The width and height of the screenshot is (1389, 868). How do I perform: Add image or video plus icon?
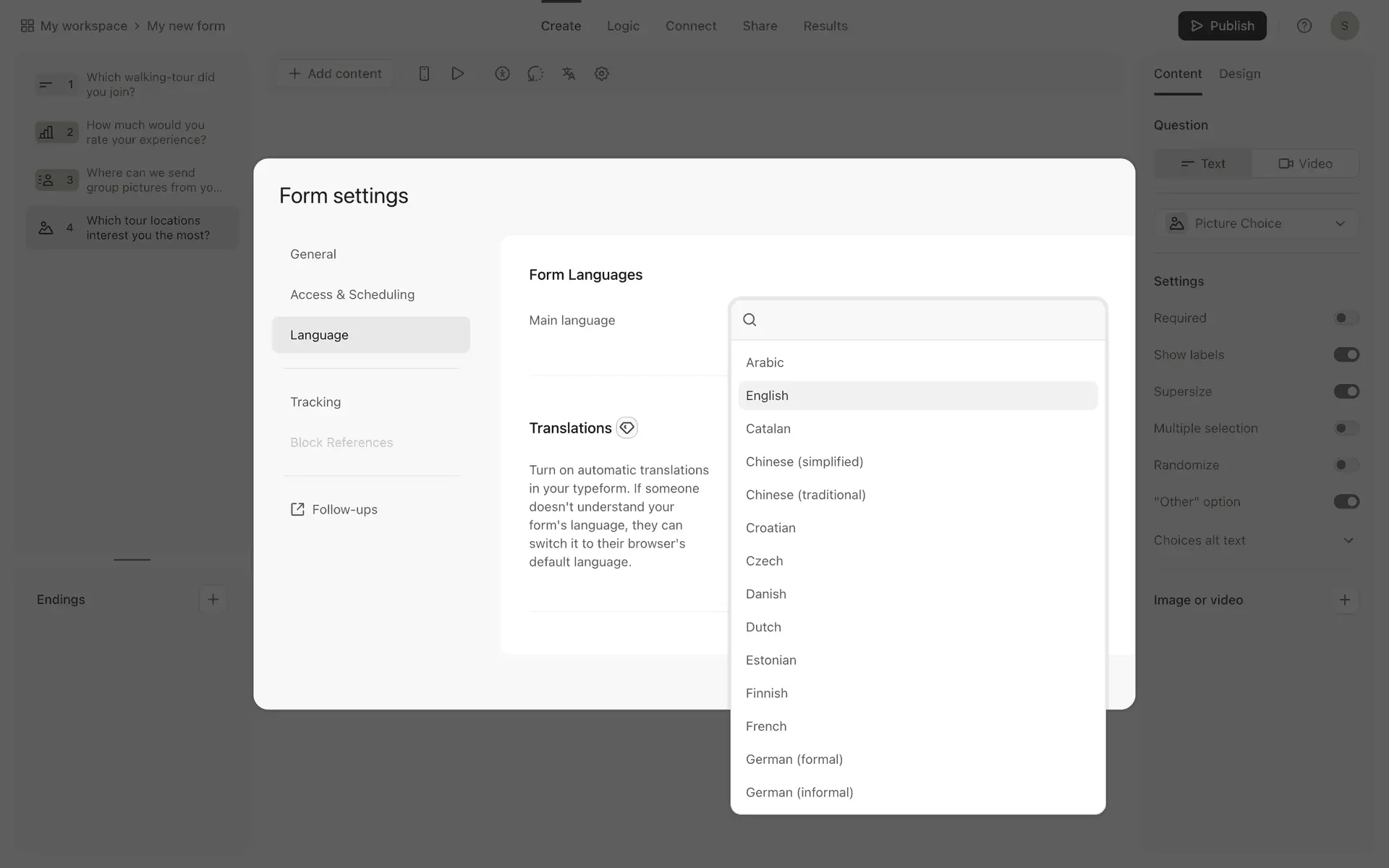click(1344, 600)
